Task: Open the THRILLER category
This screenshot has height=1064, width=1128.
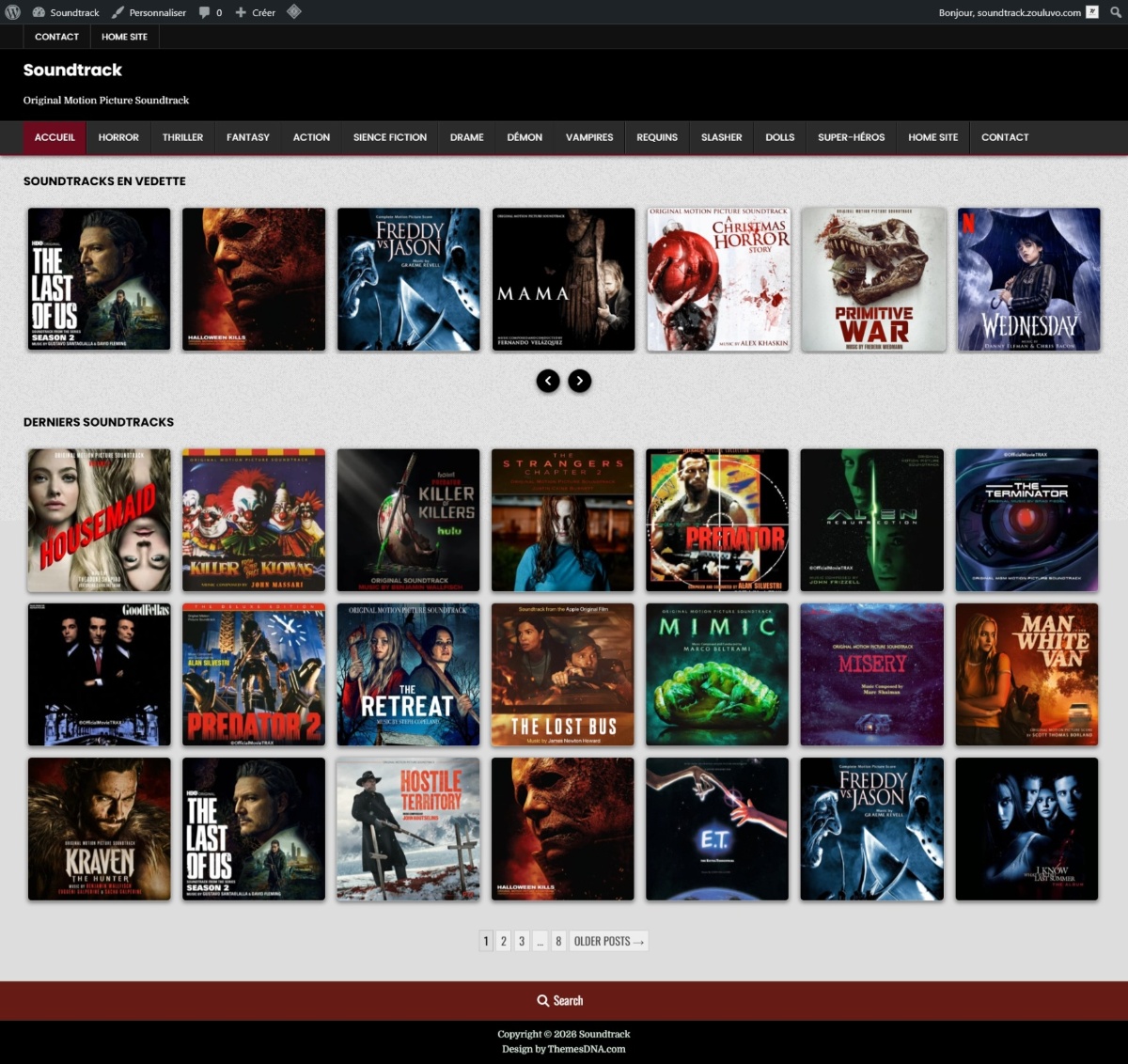Action: (x=182, y=137)
